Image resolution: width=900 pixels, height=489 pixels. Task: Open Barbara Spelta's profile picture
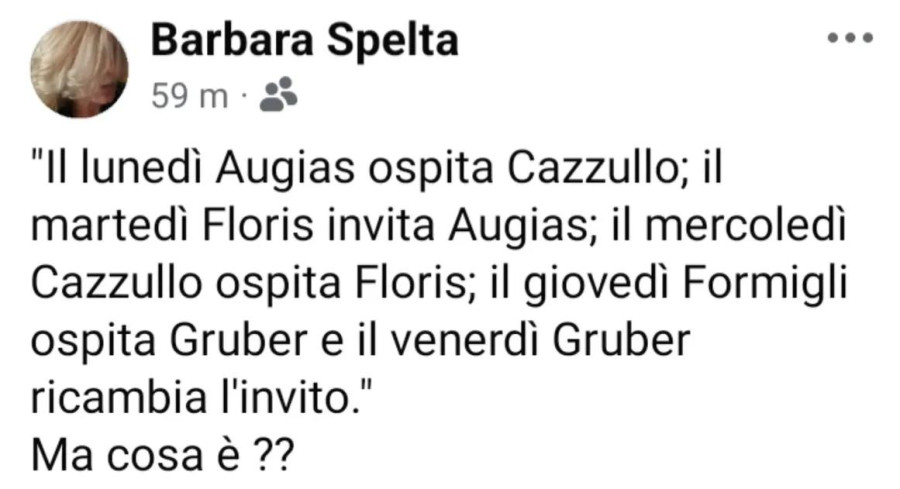click(79, 69)
